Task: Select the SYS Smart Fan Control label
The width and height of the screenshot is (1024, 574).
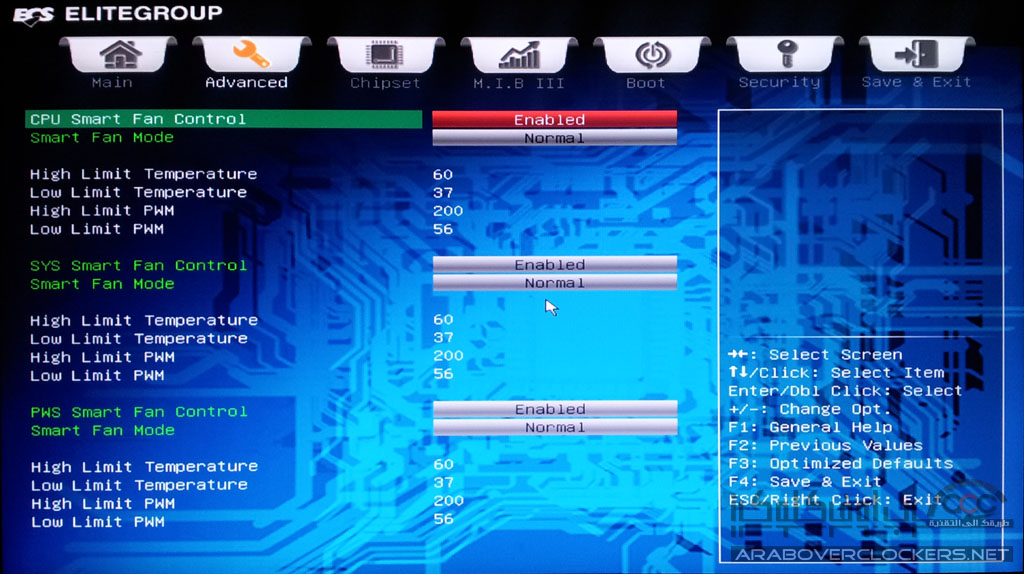Action: coord(138,265)
